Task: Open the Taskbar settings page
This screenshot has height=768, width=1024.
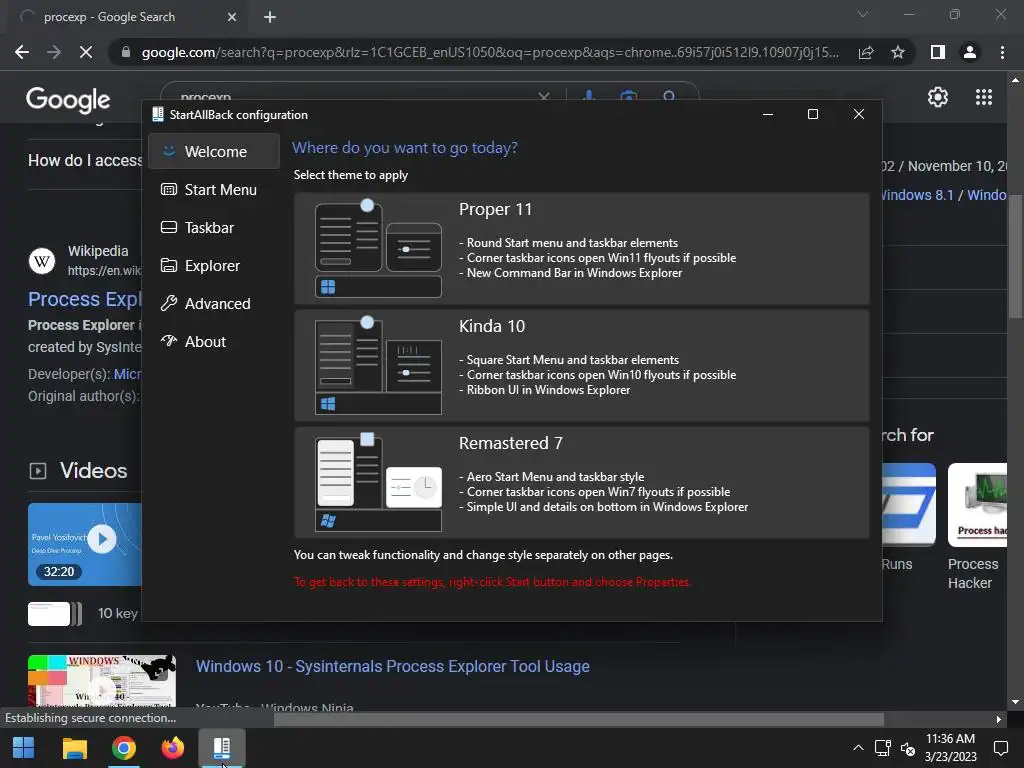Action: (214, 227)
